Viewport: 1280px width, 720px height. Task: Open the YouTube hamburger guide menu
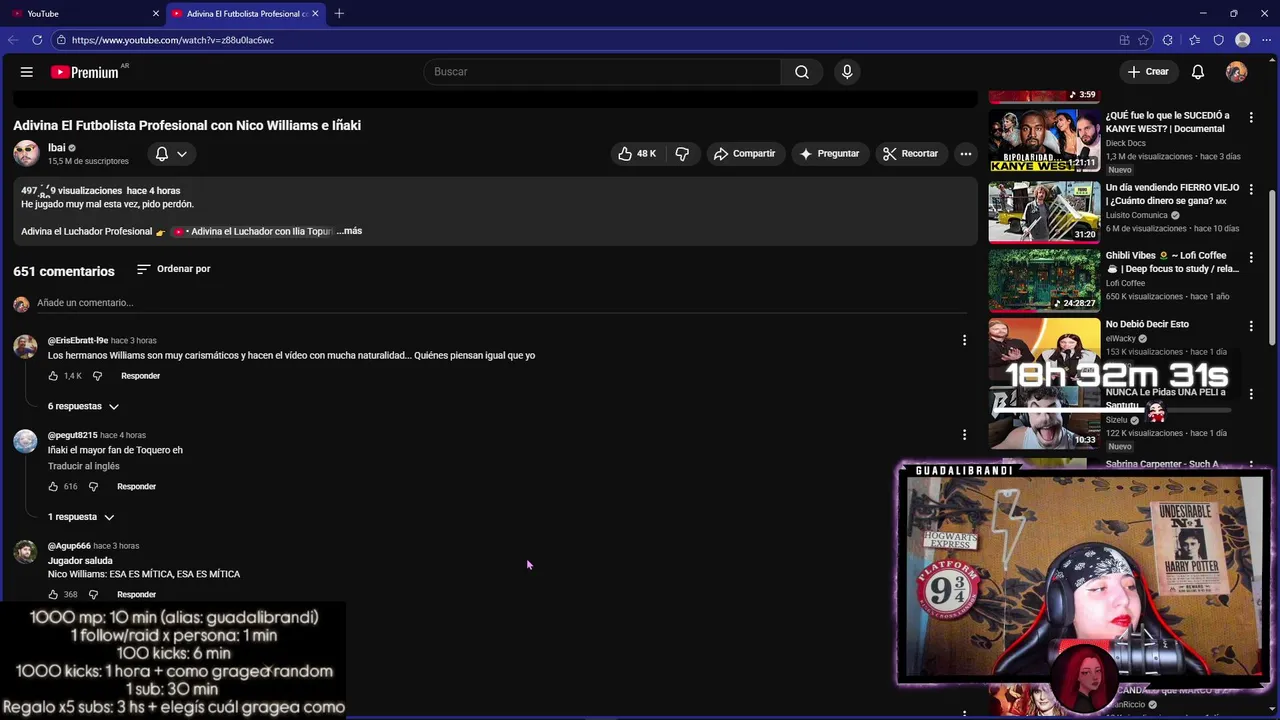27,72
